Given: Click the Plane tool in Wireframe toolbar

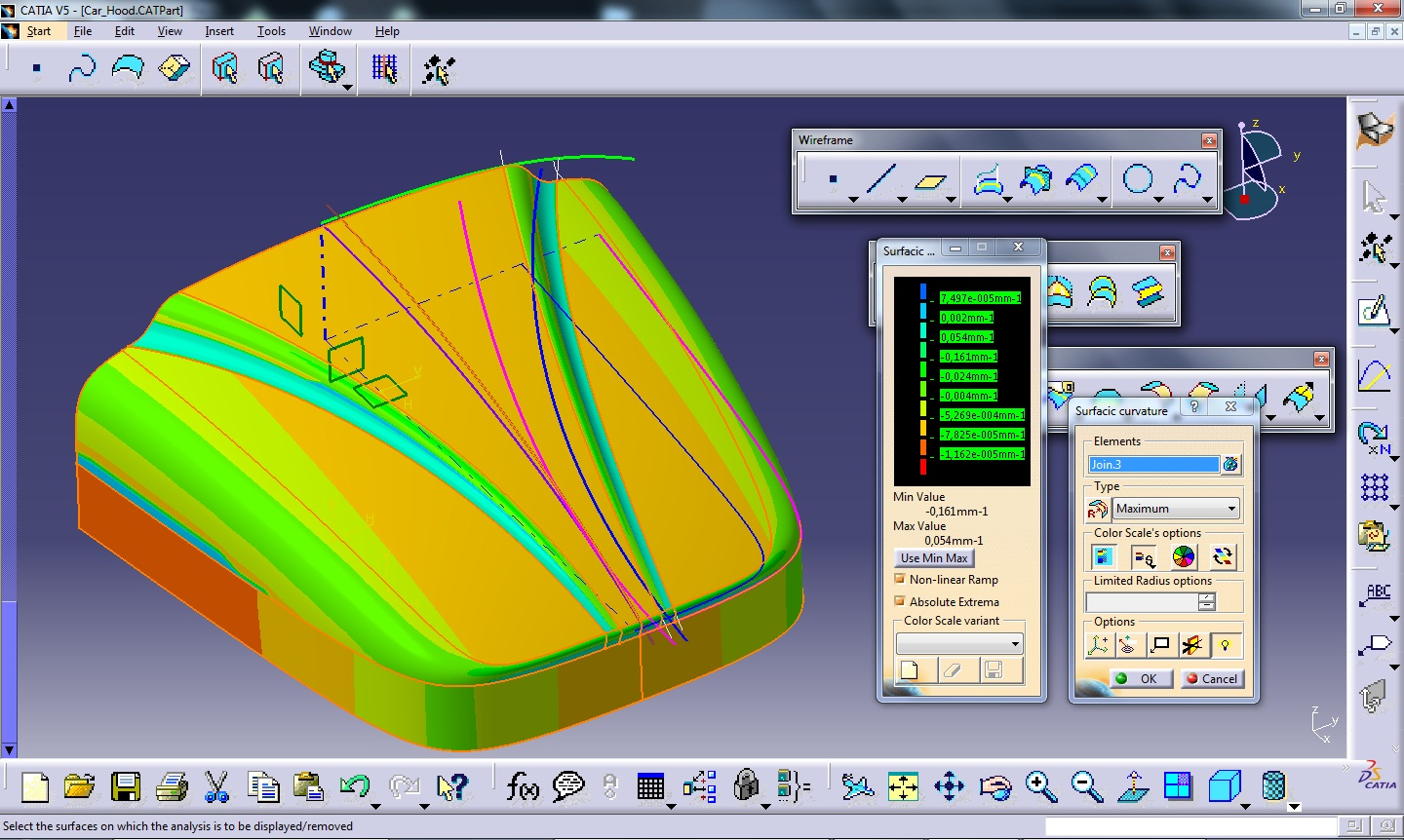Looking at the screenshot, I should coord(930,180).
